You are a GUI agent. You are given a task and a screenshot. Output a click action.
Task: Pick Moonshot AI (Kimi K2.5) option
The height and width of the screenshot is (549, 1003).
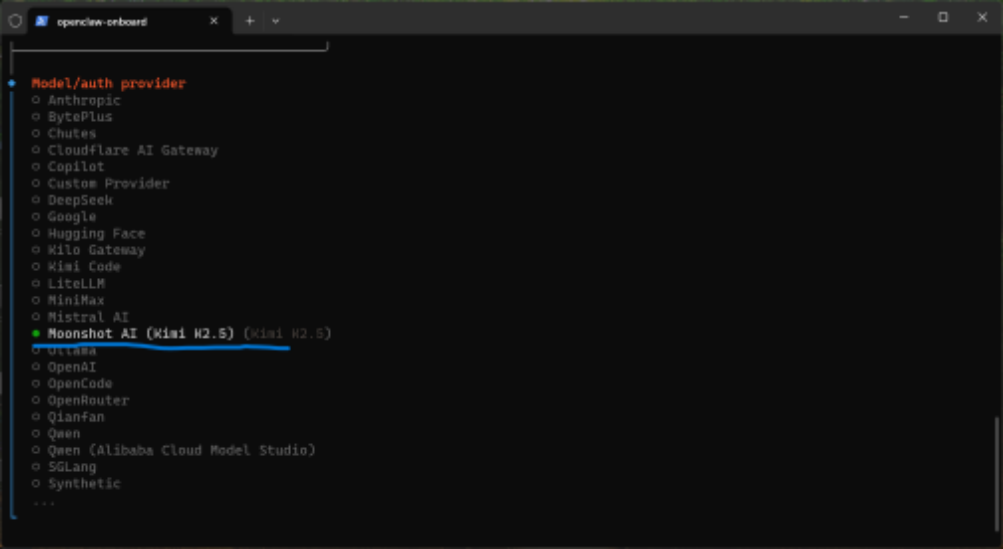click(140, 333)
